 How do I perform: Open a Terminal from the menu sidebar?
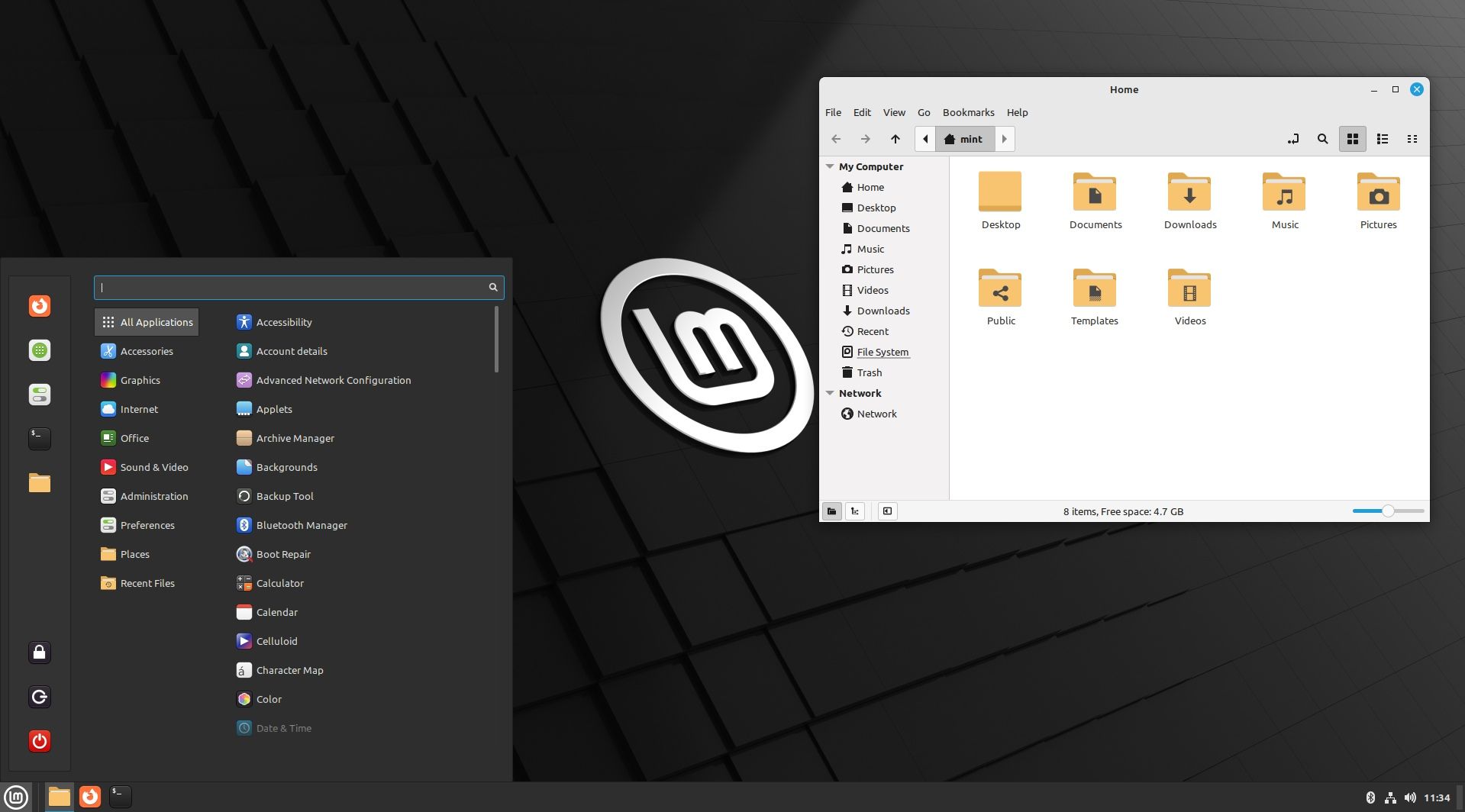pyautogui.click(x=40, y=438)
